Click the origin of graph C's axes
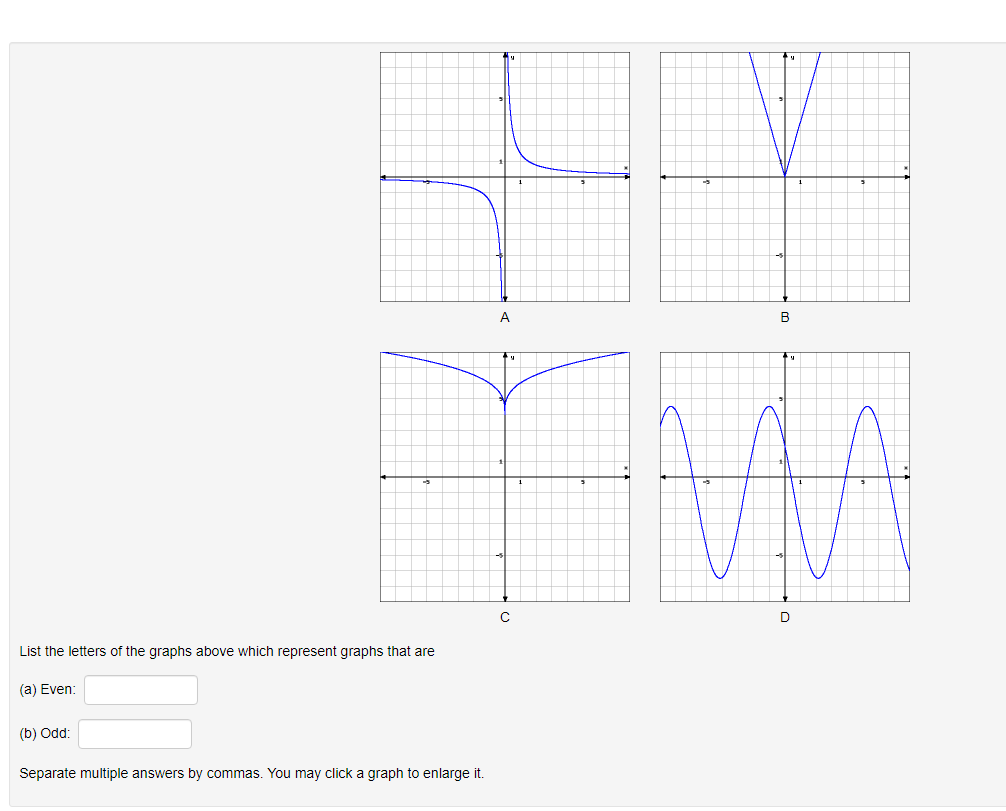Viewport: 1006px width, 811px height. pyautogui.click(x=505, y=477)
